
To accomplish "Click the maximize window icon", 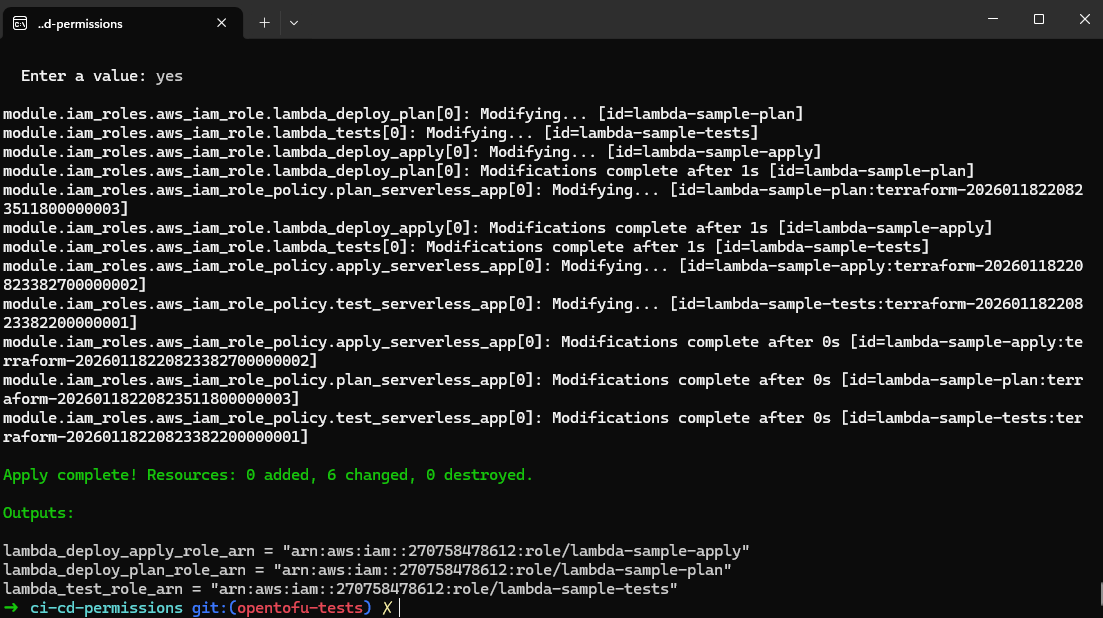I will point(1037,19).
